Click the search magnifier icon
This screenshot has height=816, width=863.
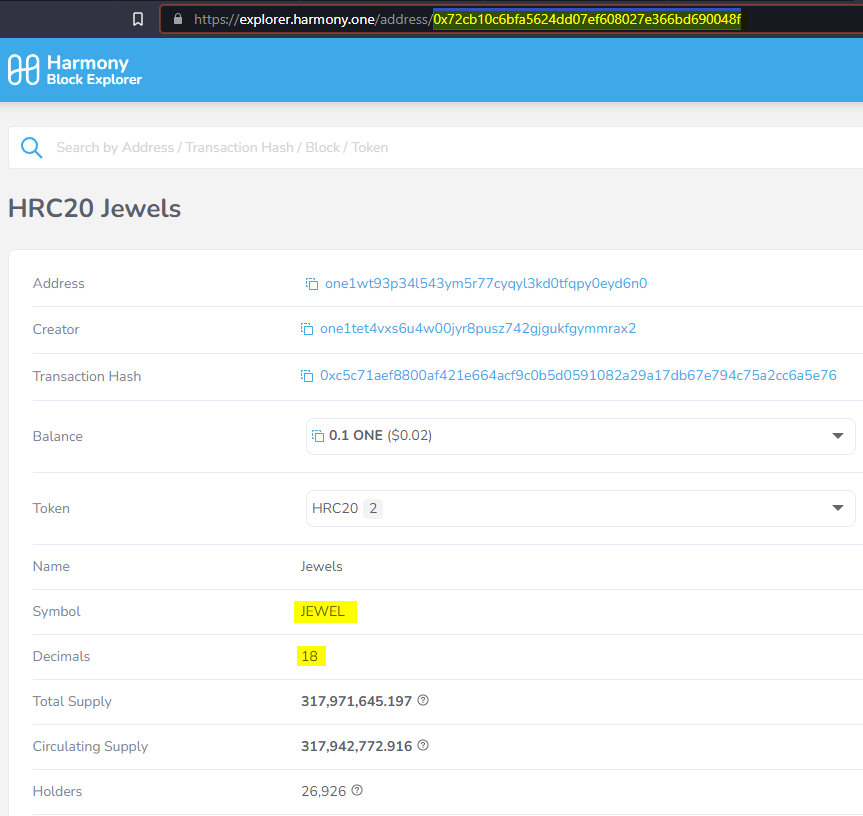pyautogui.click(x=31, y=146)
